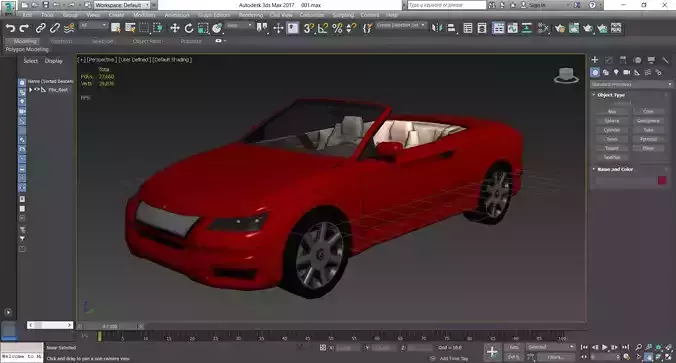Viewport: 676px width, 363px height.
Task: Activate the Select and Move tool
Action: (x=175, y=28)
